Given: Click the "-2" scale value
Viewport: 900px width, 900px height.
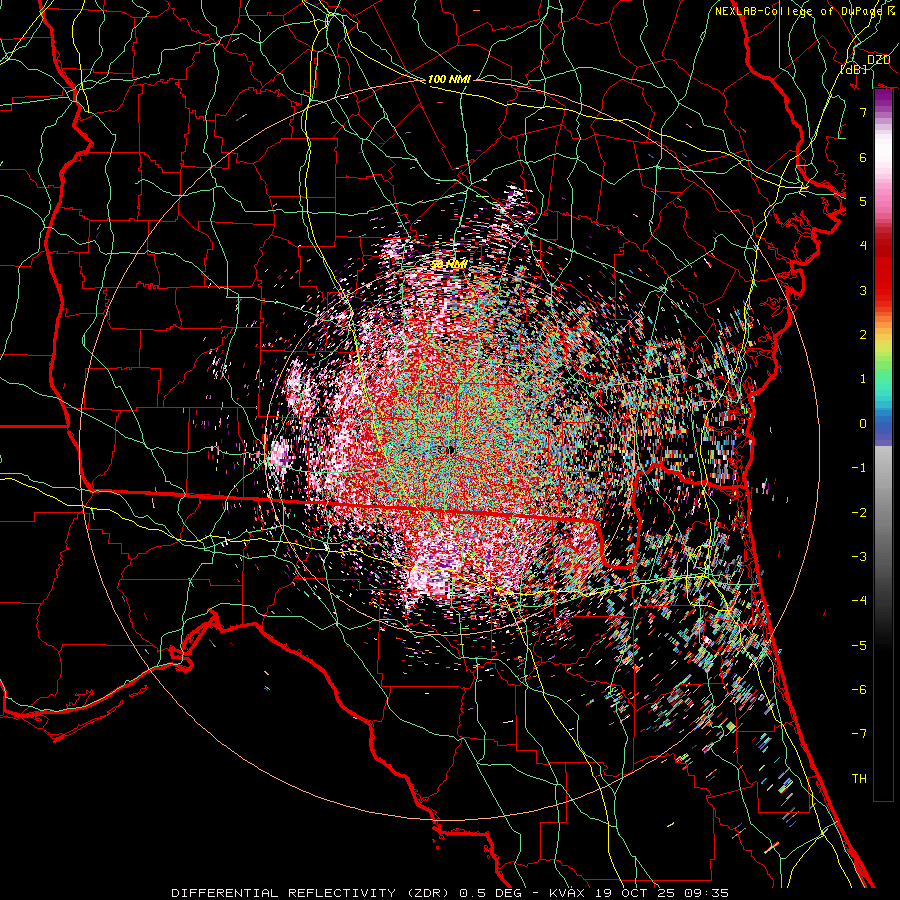Looking at the screenshot, I should [859, 513].
